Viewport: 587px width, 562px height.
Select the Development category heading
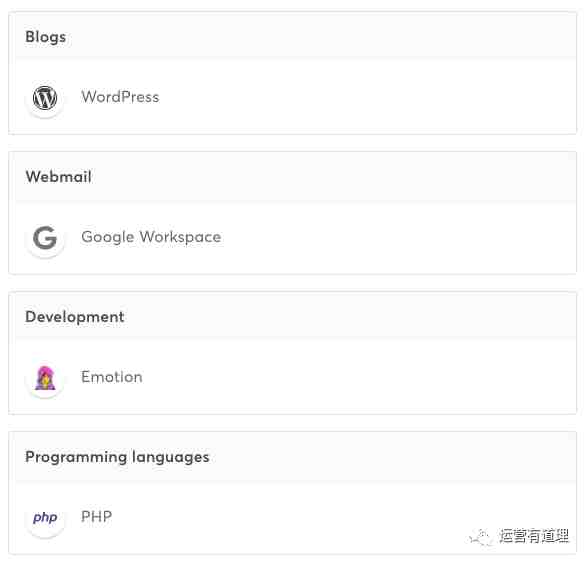point(74,317)
